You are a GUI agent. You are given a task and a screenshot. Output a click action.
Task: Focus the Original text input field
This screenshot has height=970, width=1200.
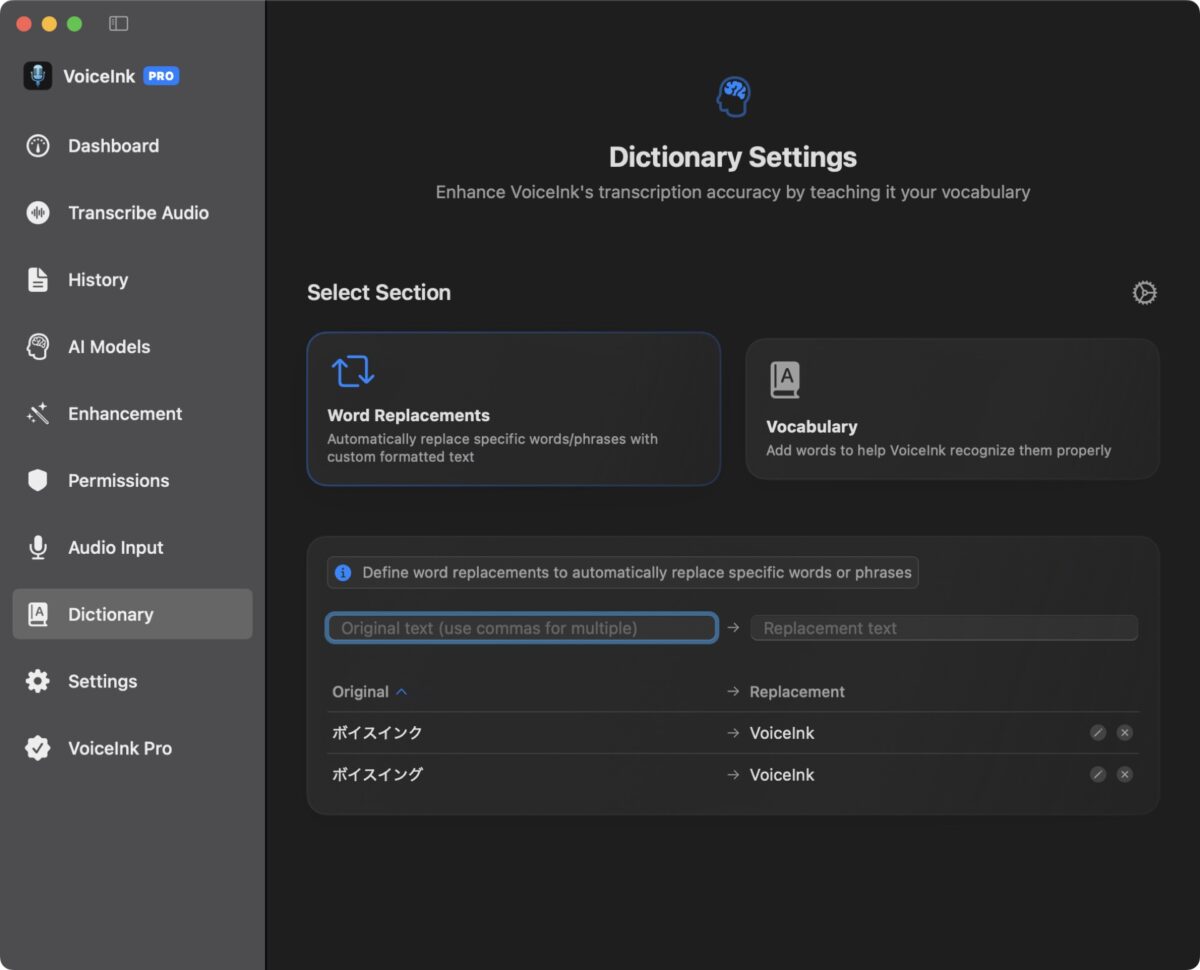click(x=522, y=628)
